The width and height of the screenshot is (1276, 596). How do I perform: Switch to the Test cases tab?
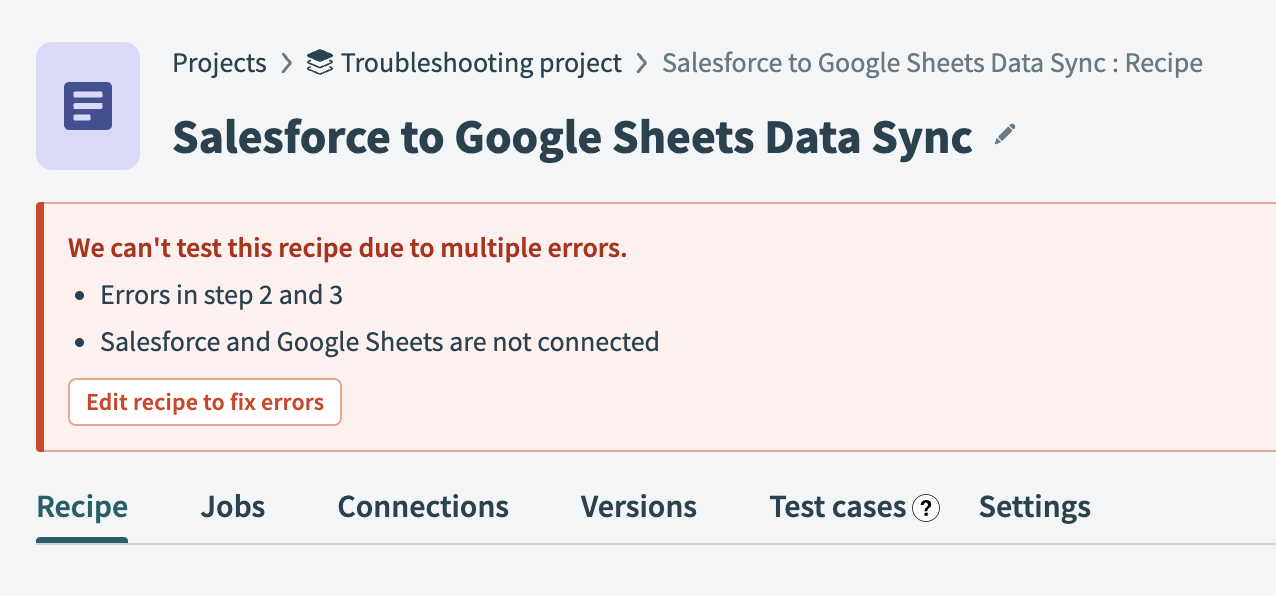click(837, 507)
